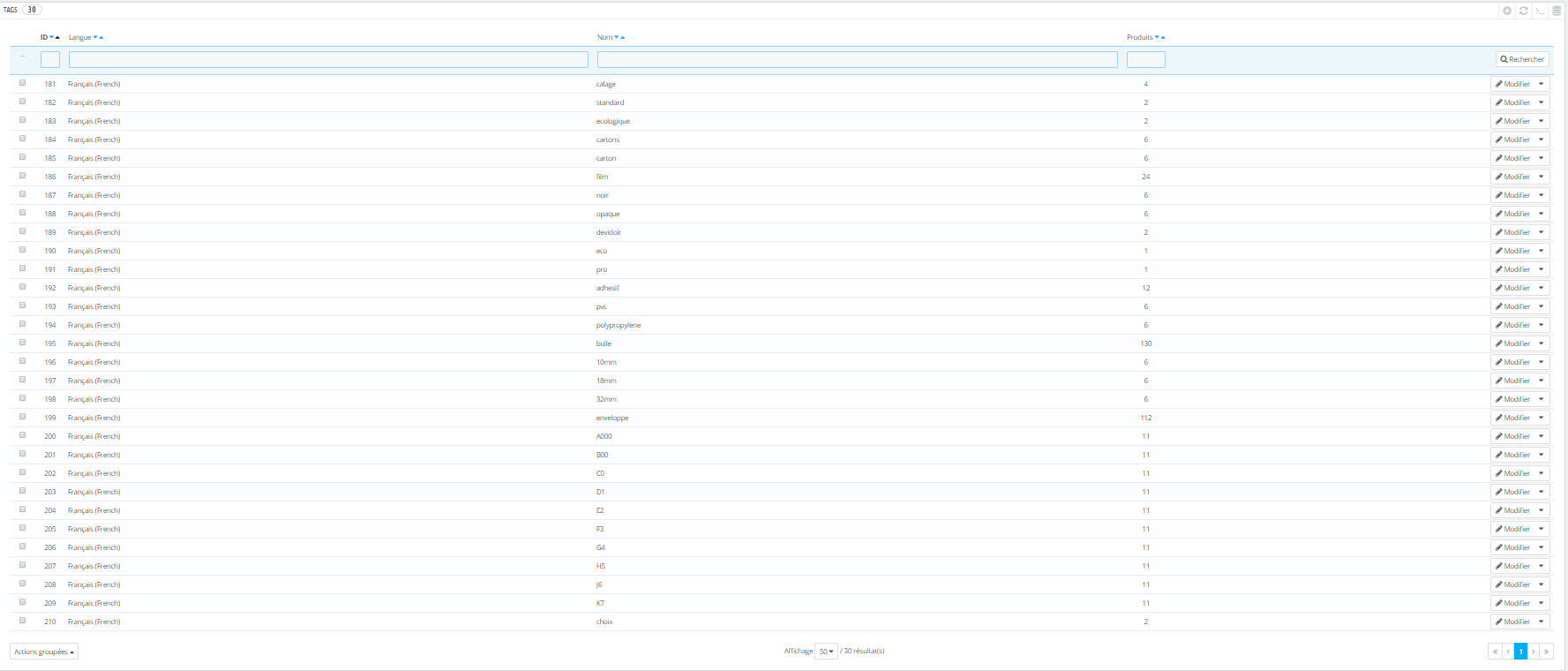Click the database export icon
Viewport: 1568px width, 671px height.
tap(1557, 11)
